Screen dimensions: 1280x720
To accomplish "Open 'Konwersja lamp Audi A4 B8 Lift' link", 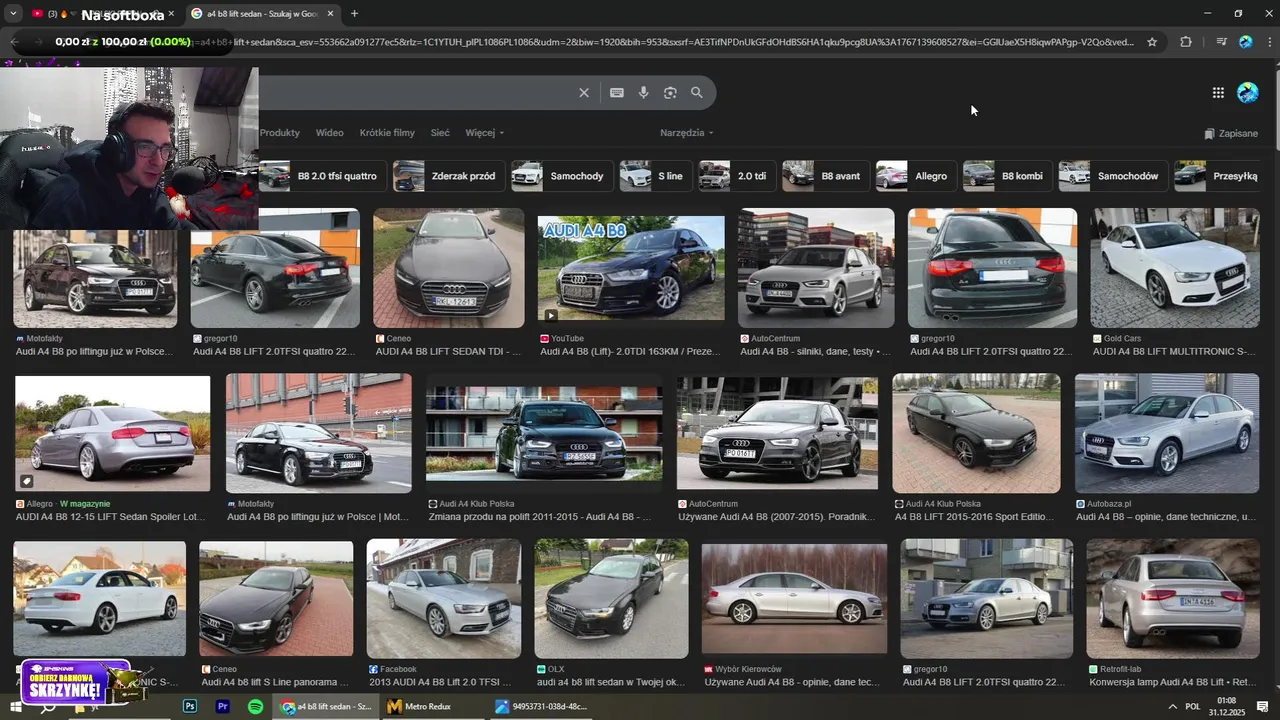I will coord(1172,682).
